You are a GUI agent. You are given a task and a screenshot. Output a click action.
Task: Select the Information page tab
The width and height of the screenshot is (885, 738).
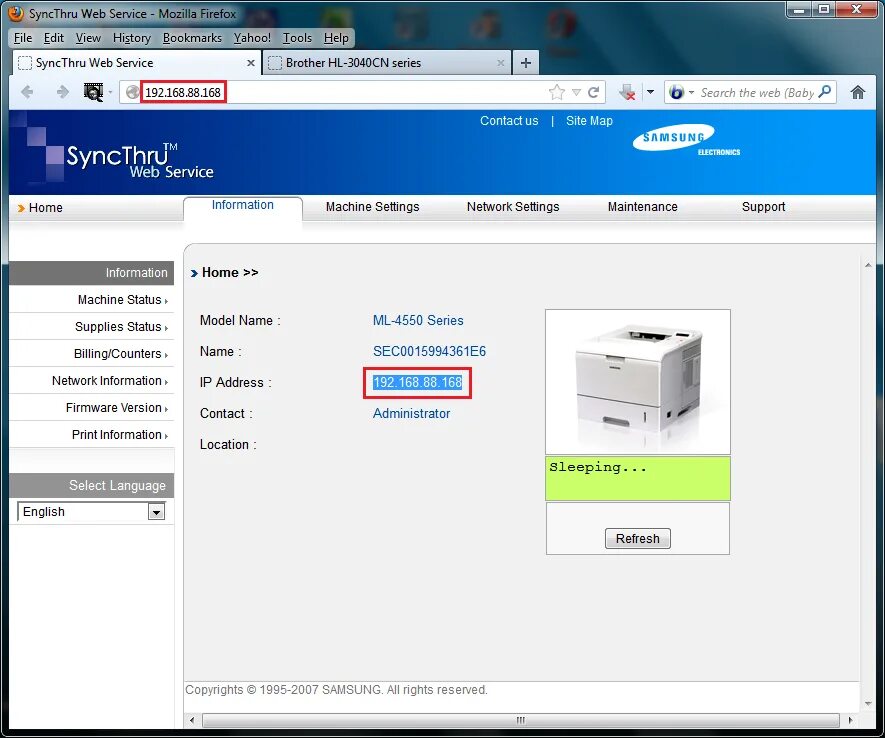[x=243, y=206]
